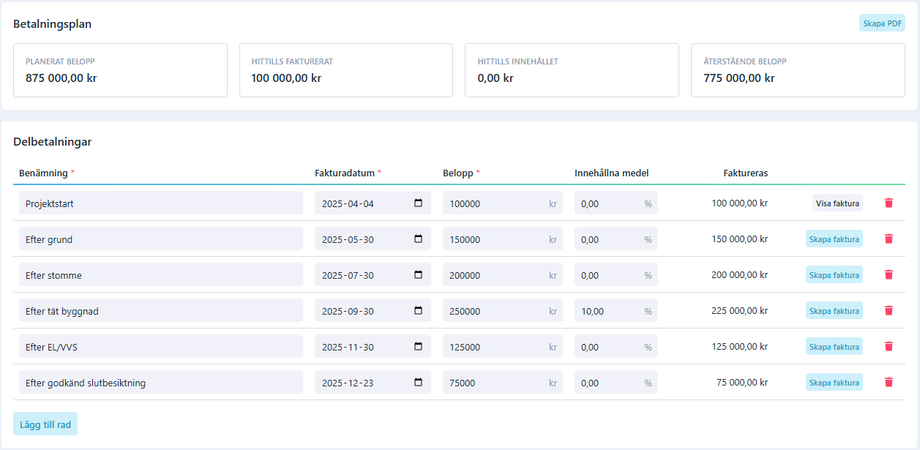The image size is (920, 450).
Task: Create invoice for Efter tät byggnad
Action: (834, 311)
